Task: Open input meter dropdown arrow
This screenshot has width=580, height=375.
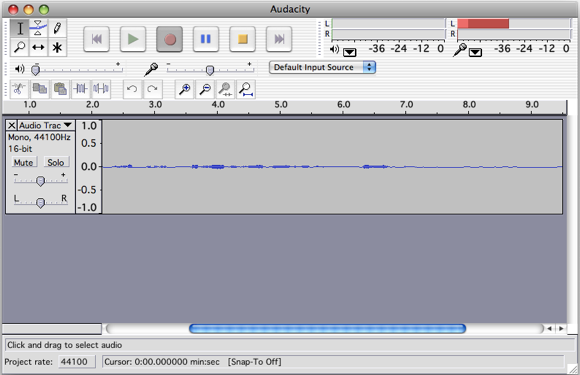Action: click(475, 52)
